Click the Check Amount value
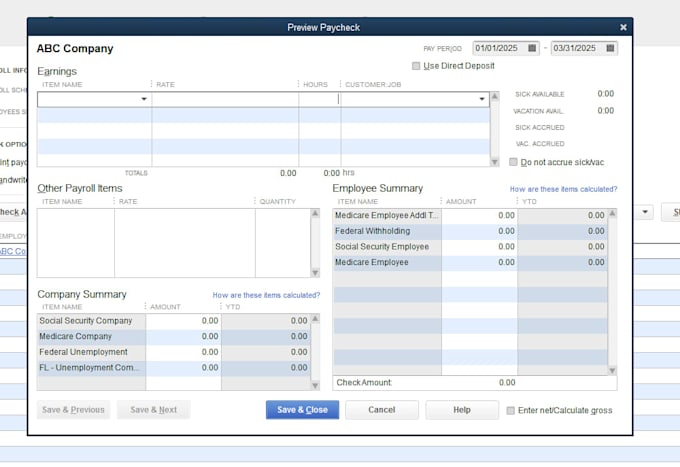The height and width of the screenshot is (467, 680). click(x=507, y=382)
